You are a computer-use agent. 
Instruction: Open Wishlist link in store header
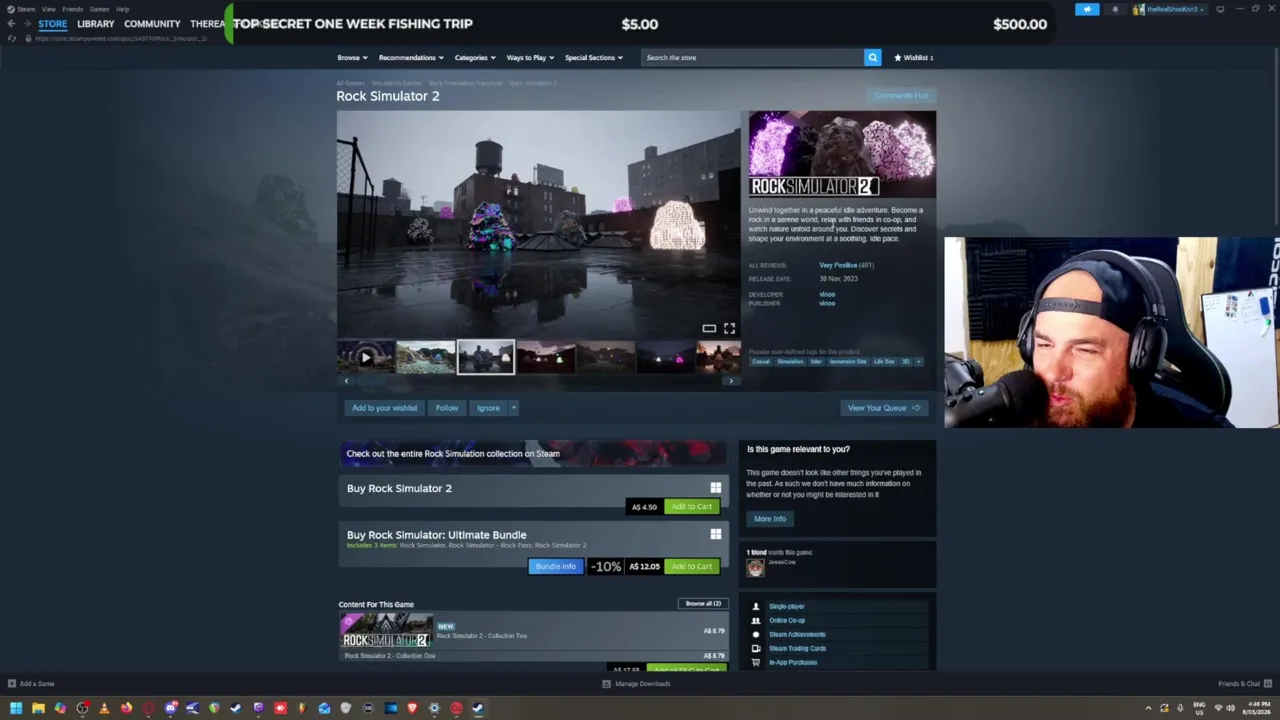[x=913, y=57]
